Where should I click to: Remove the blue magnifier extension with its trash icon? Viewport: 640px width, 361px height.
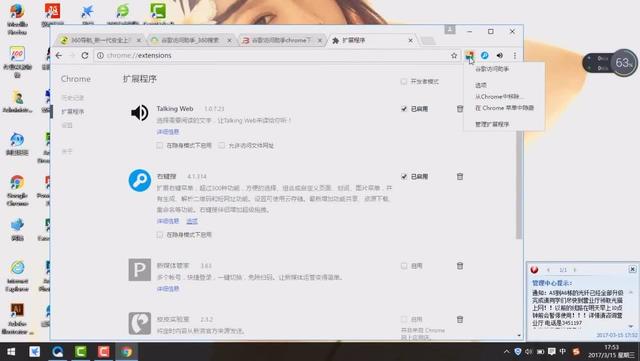(x=460, y=176)
